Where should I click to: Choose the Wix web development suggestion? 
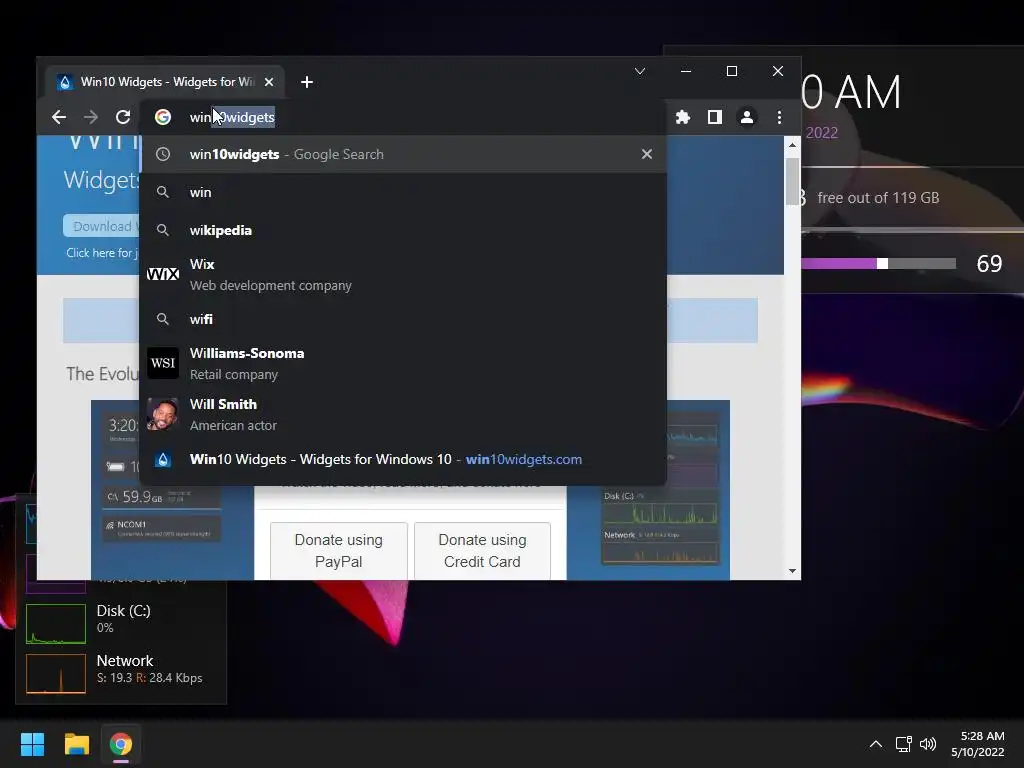[x=403, y=274]
